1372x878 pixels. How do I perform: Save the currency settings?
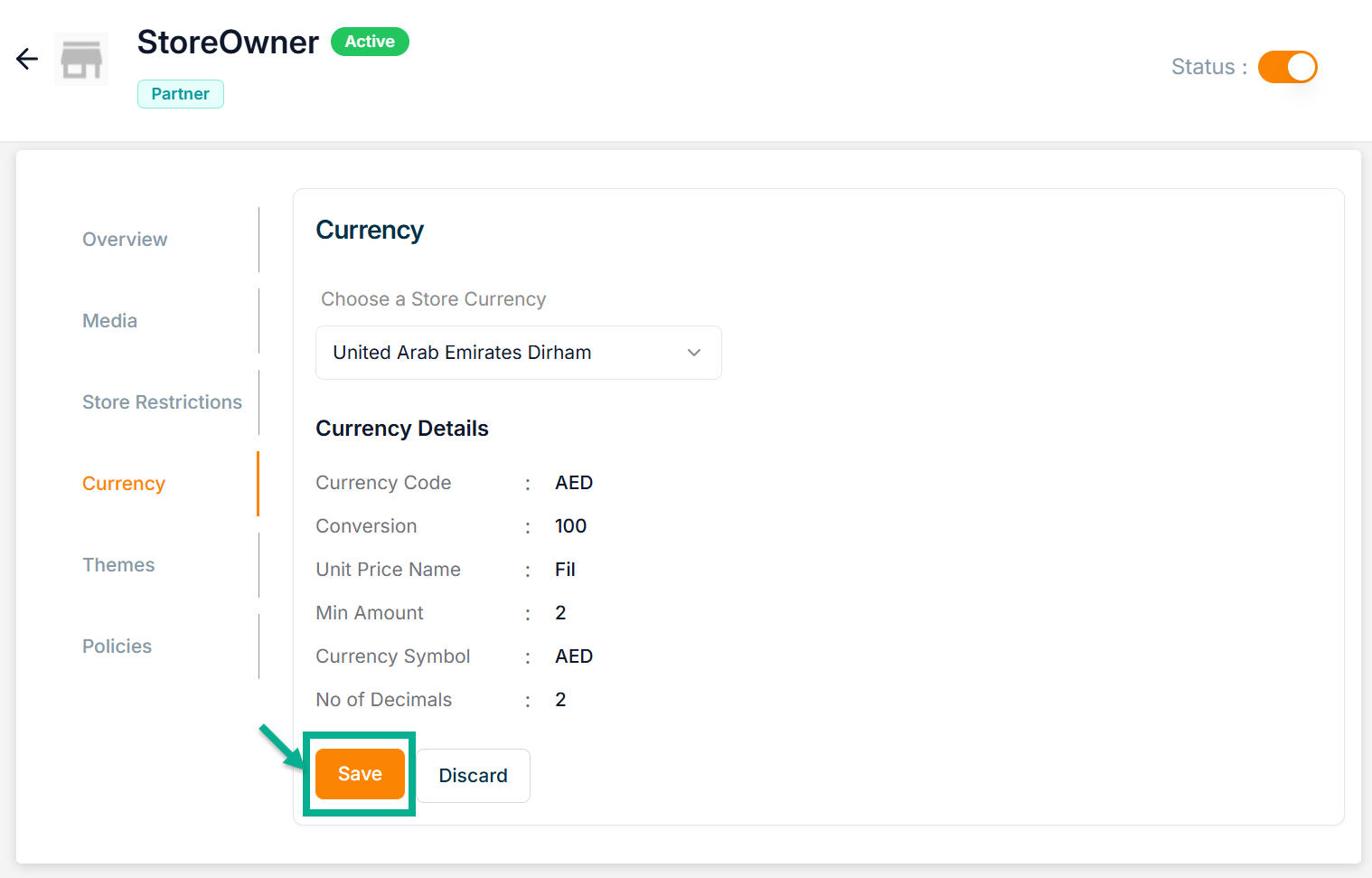[x=360, y=774]
